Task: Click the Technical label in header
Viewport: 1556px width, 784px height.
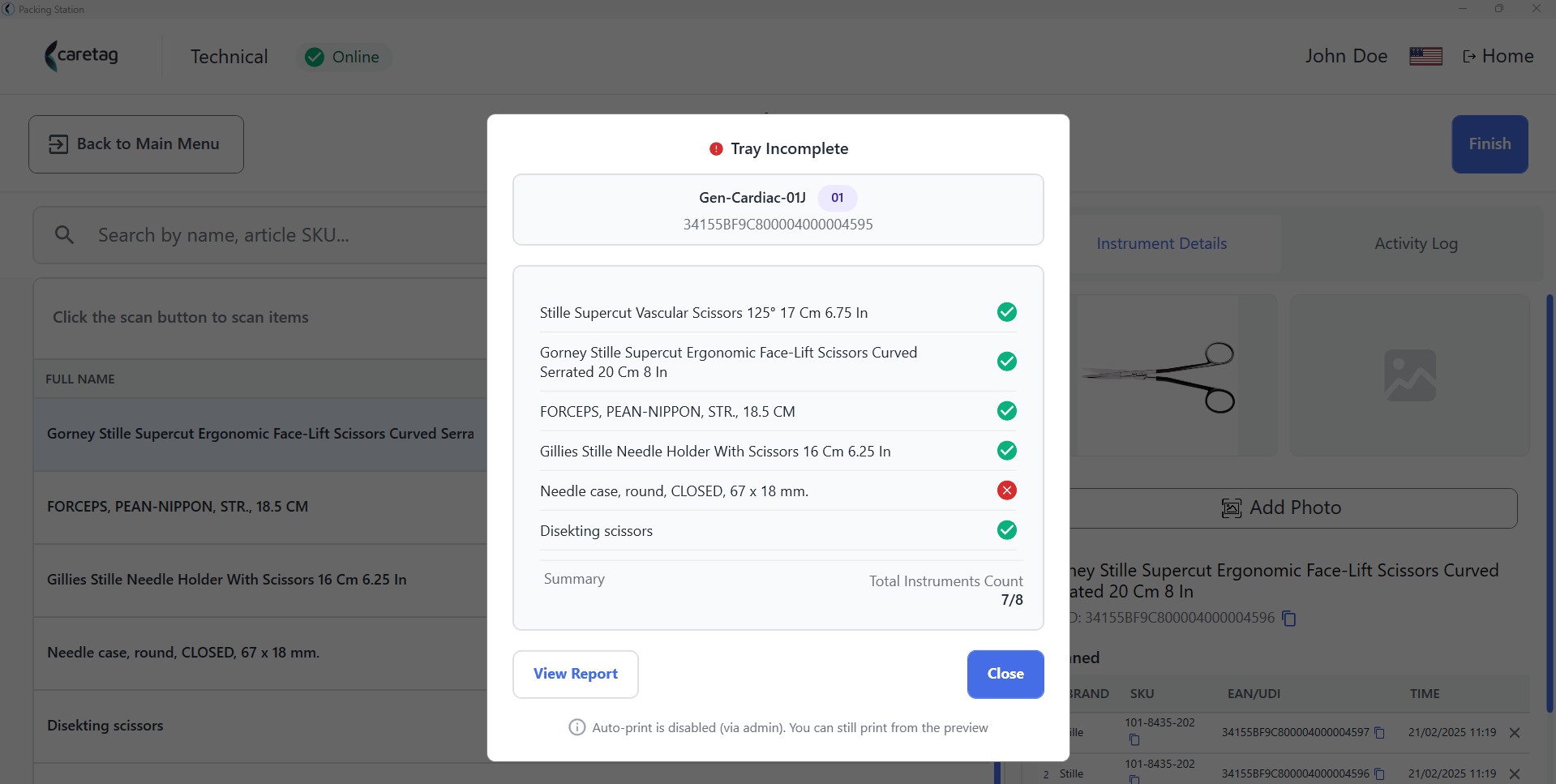Action: click(x=229, y=57)
